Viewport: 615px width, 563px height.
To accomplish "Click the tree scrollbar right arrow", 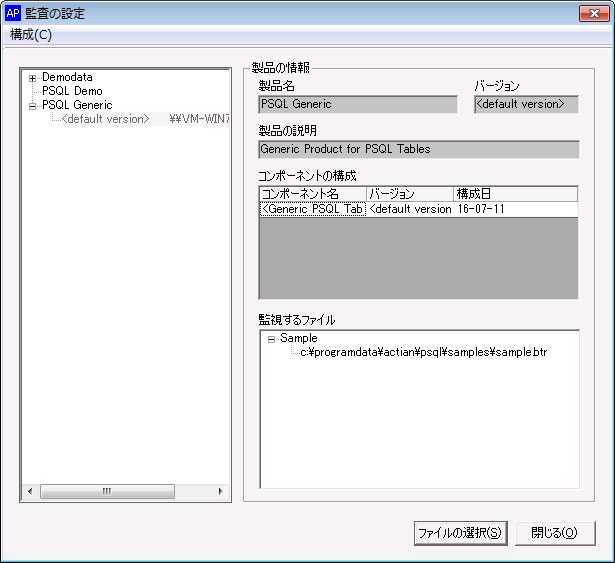I will (223, 491).
